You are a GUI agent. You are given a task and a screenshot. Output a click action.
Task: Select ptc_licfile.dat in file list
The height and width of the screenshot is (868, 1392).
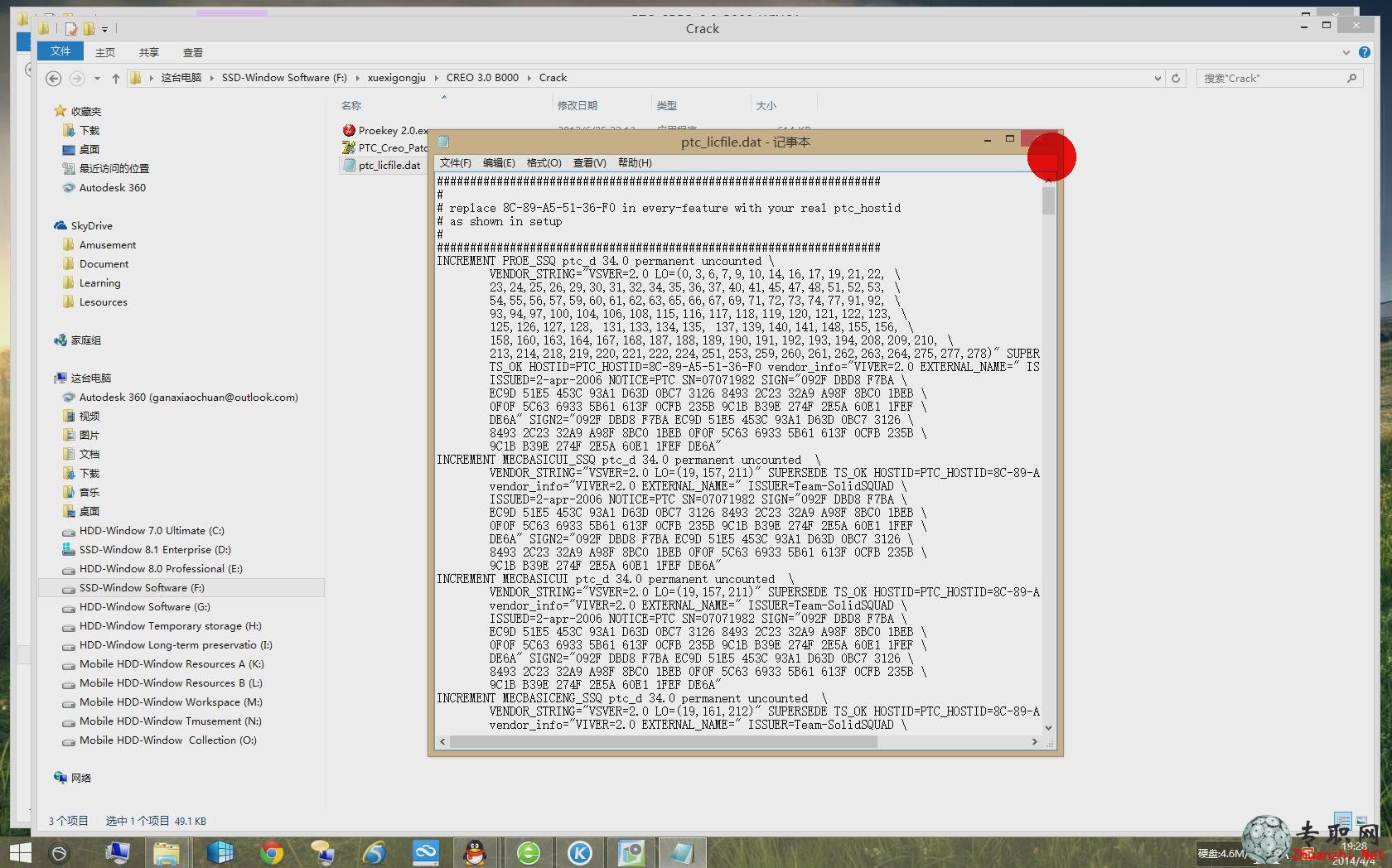(382, 165)
